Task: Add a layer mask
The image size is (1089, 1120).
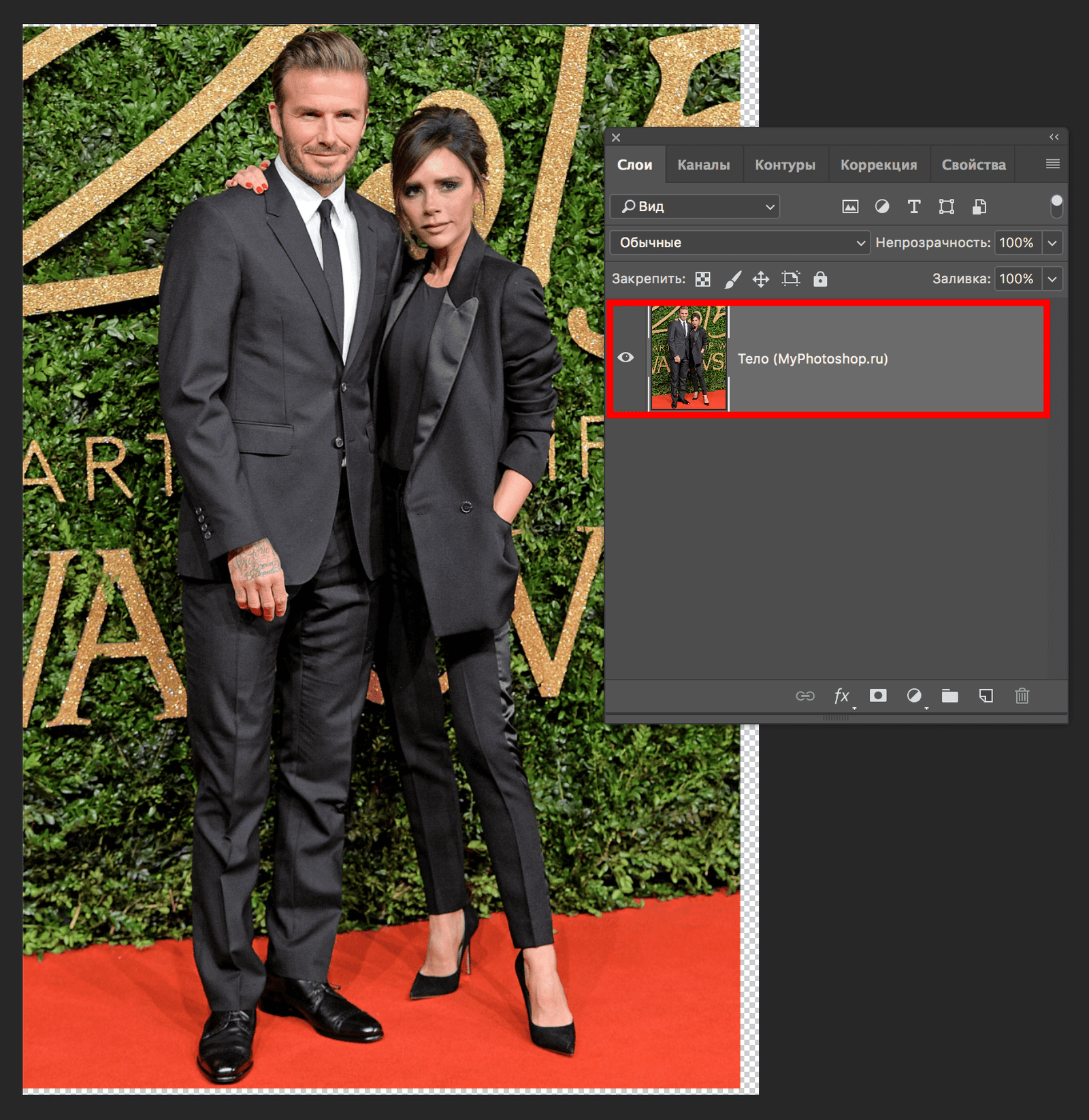Action: [x=879, y=696]
